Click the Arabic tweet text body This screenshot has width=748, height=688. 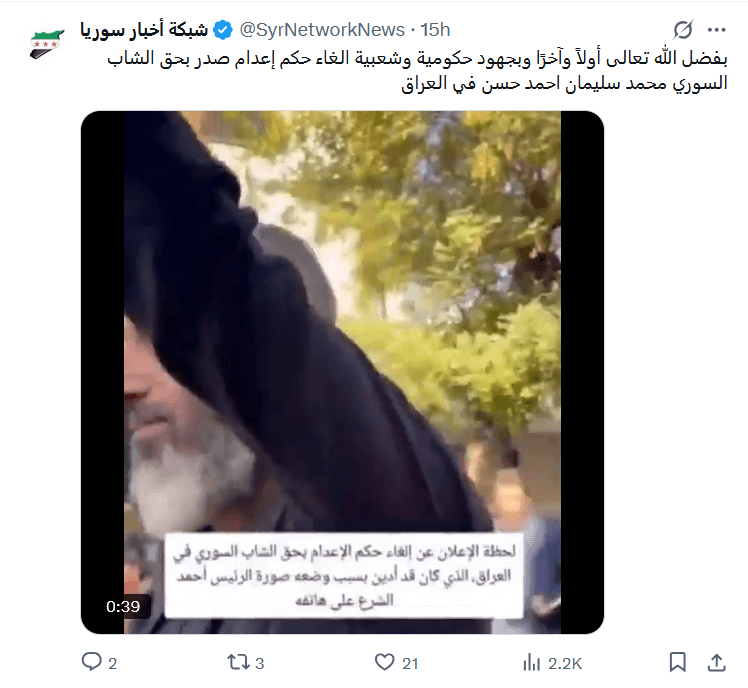(x=417, y=71)
